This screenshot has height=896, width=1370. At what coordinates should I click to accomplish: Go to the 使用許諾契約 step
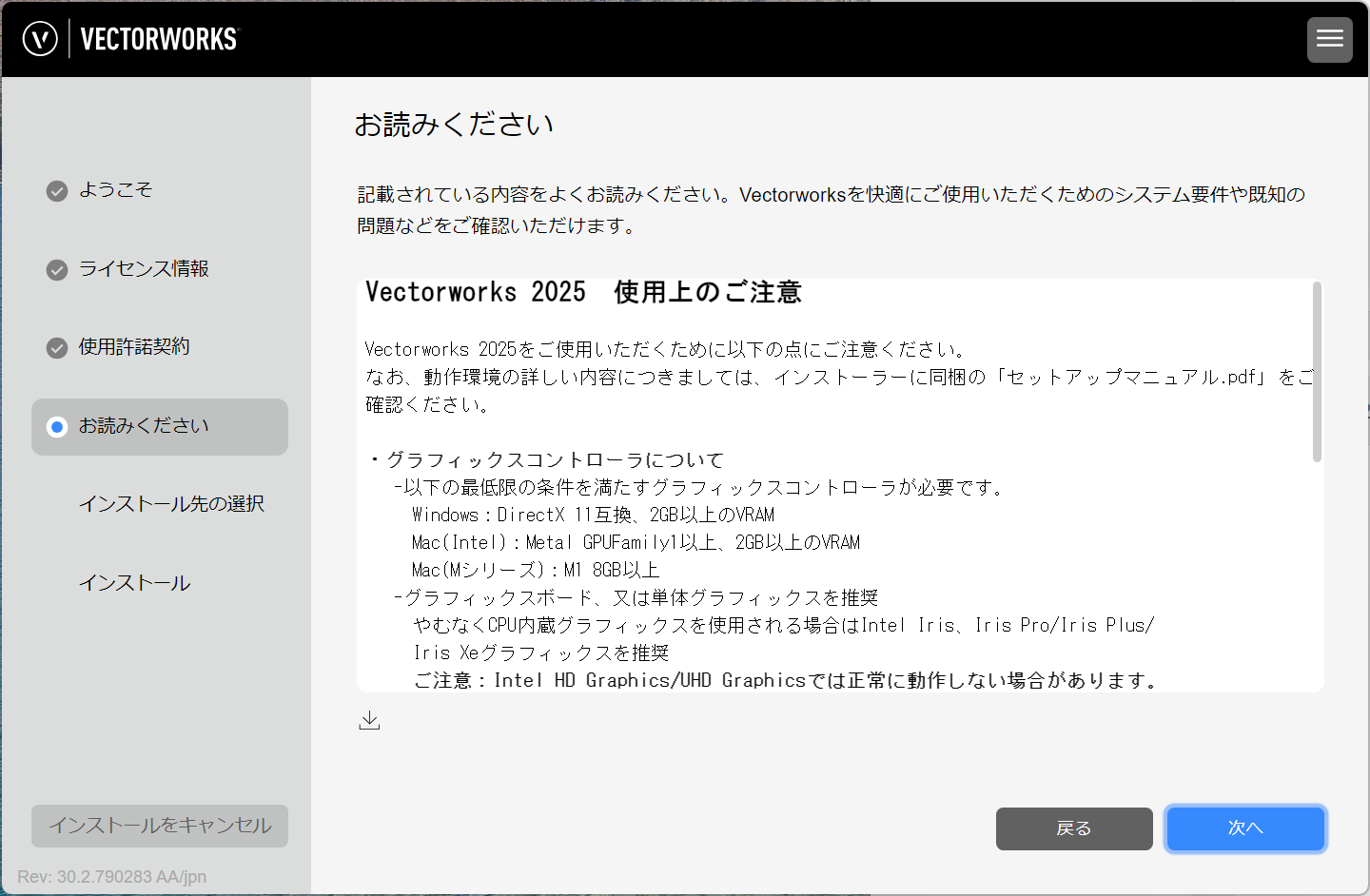(x=134, y=347)
